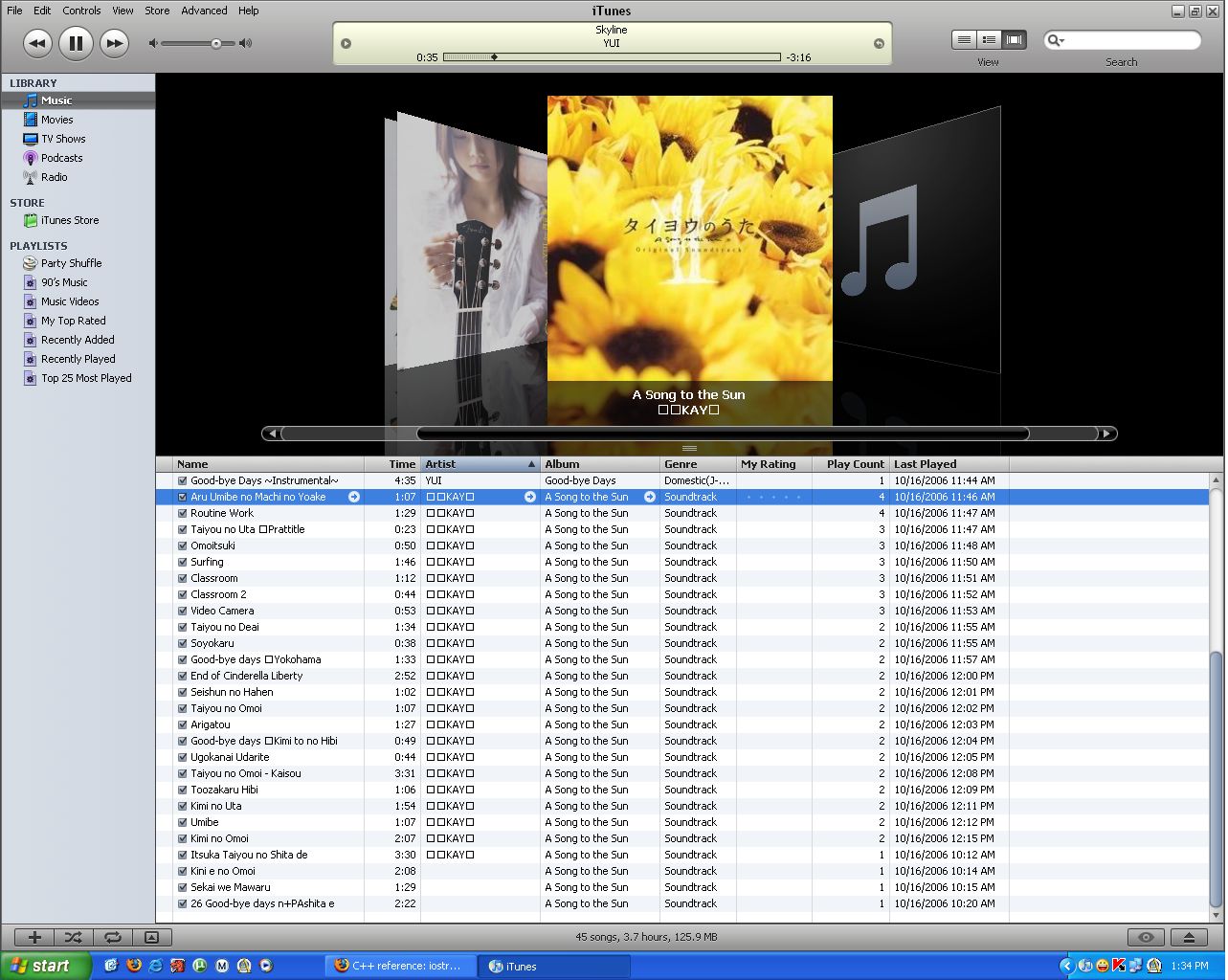Switch to Cover Flow view icon
The width and height of the screenshot is (1228, 980).
(1014, 40)
